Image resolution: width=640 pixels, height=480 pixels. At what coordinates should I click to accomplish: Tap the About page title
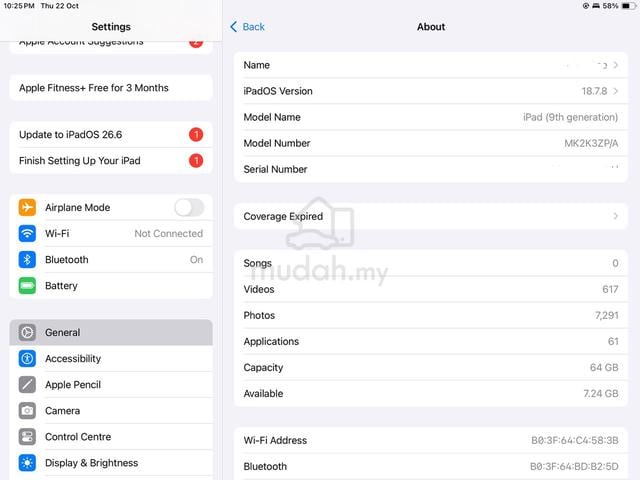click(431, 27)
